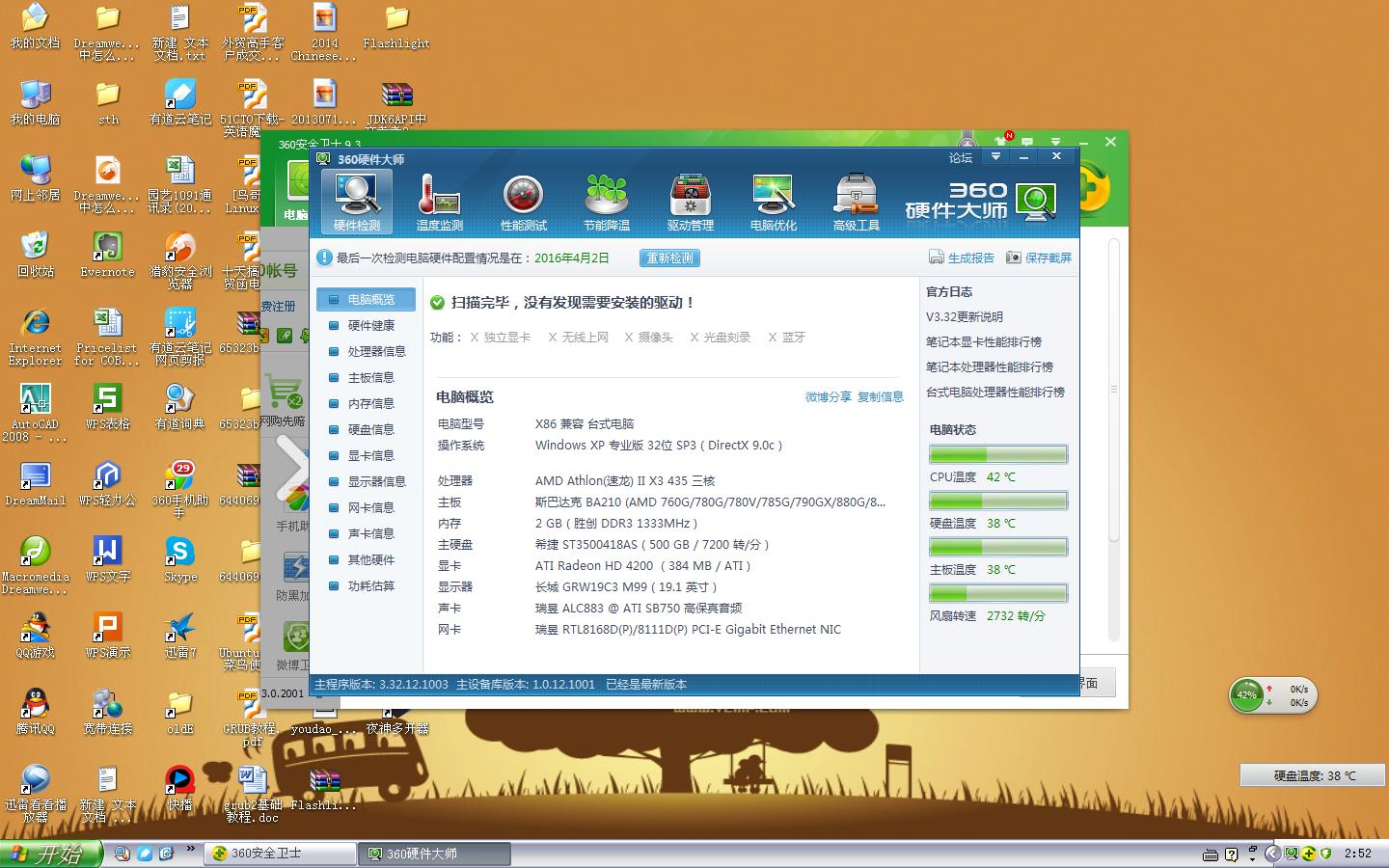Select the AutoCAD 2008 desktop icon

tap(36, 413)
